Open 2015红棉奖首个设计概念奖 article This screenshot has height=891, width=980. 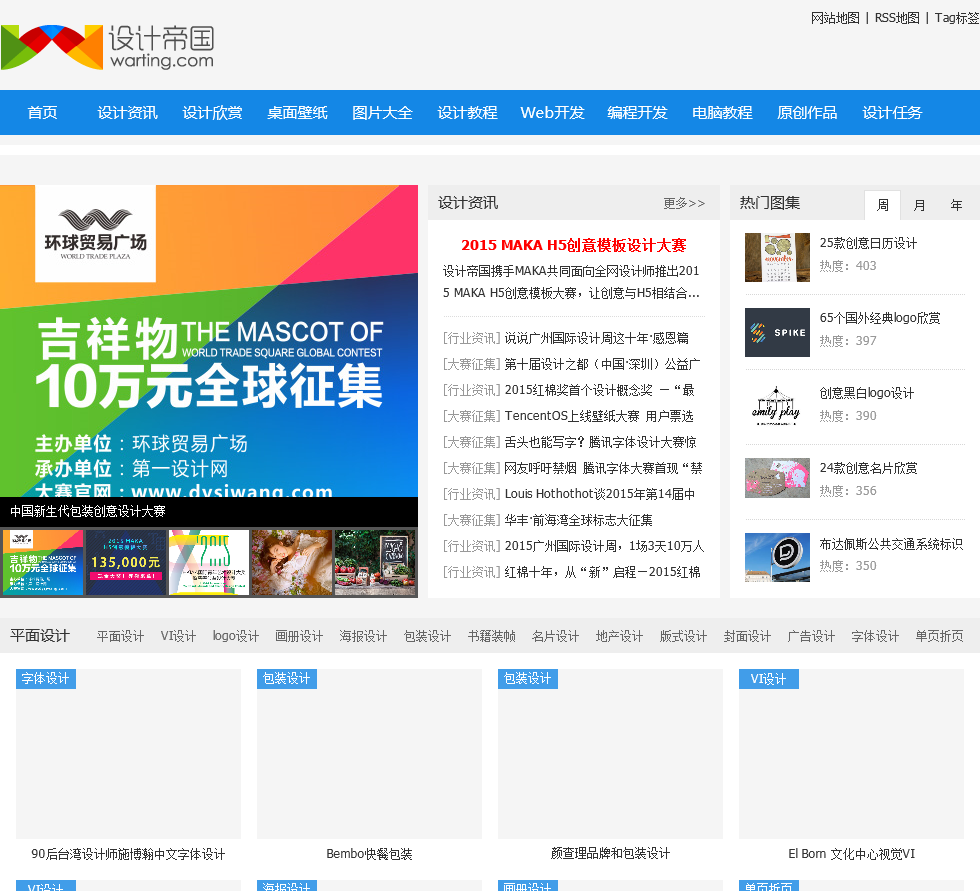tap(600, 391)
